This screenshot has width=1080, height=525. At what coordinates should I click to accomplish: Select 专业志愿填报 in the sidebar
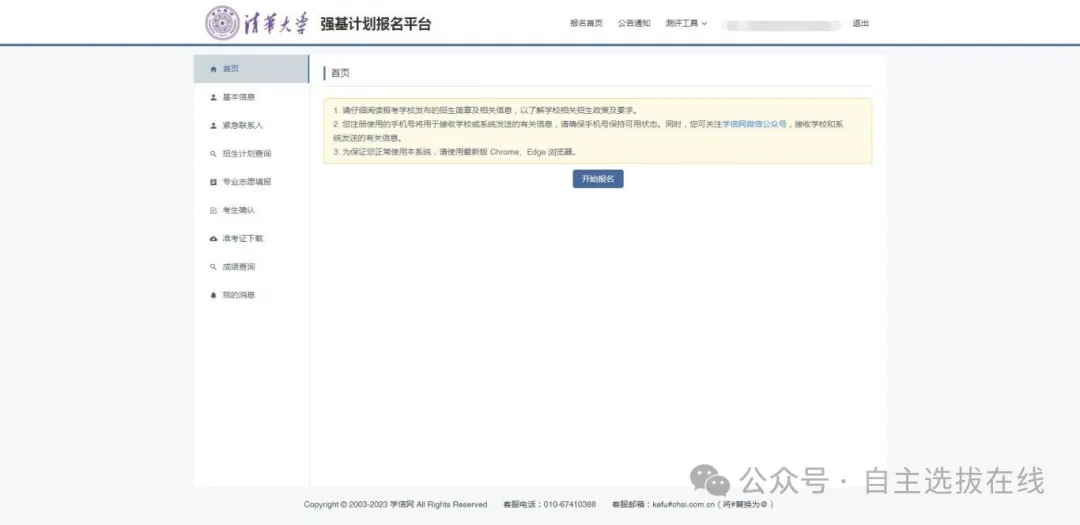pos(246,182)
